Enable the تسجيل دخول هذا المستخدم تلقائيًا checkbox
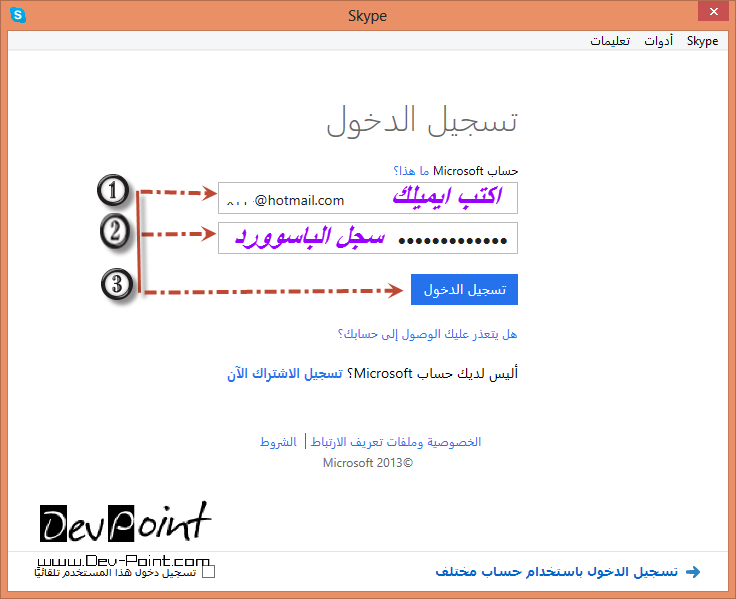Screen dimensions: 736x599 point(208,572)
